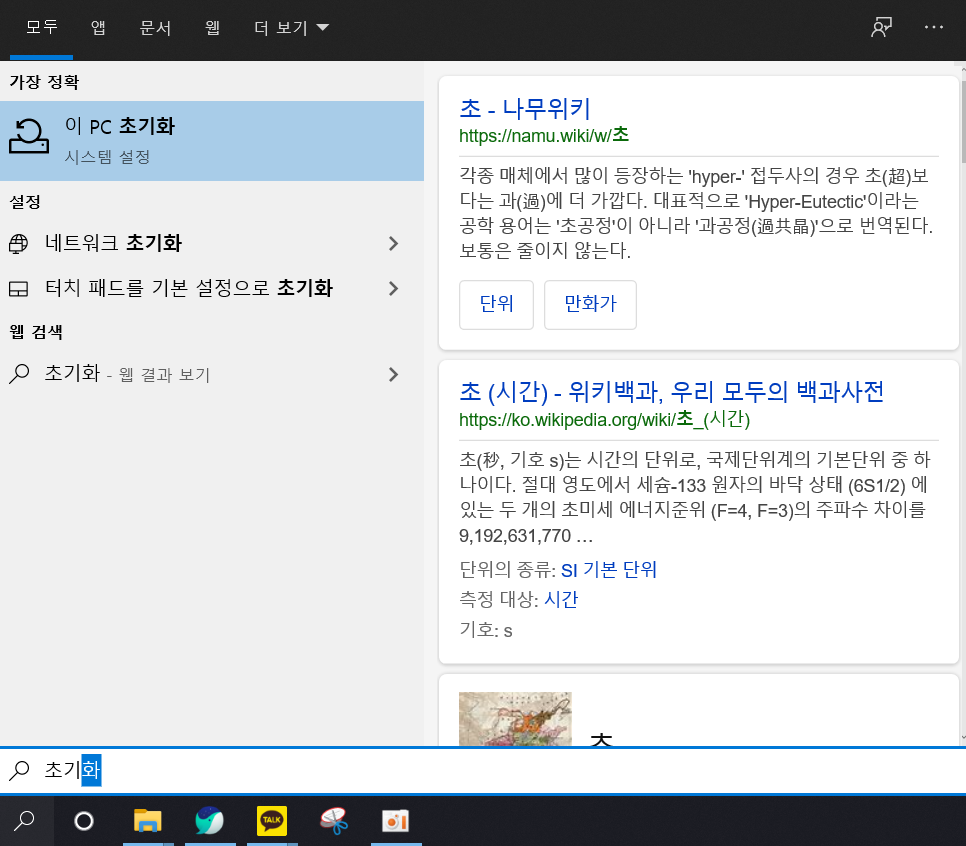Open the three-dot options menu
Viewport: 966px width, 846px height.
pos(934,27)
